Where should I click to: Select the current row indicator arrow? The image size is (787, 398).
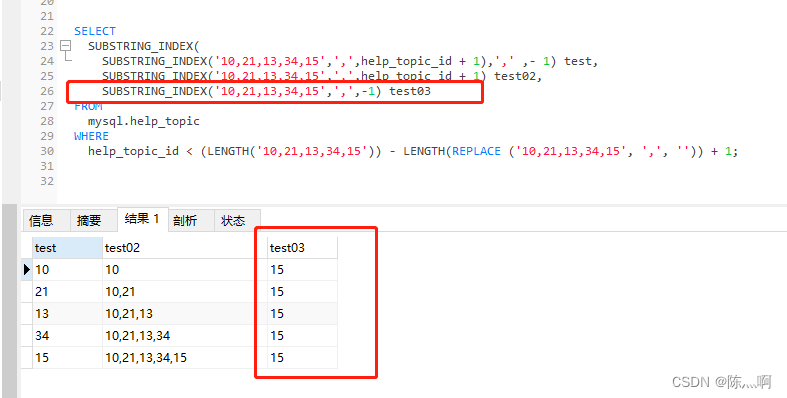coord(27,270)
